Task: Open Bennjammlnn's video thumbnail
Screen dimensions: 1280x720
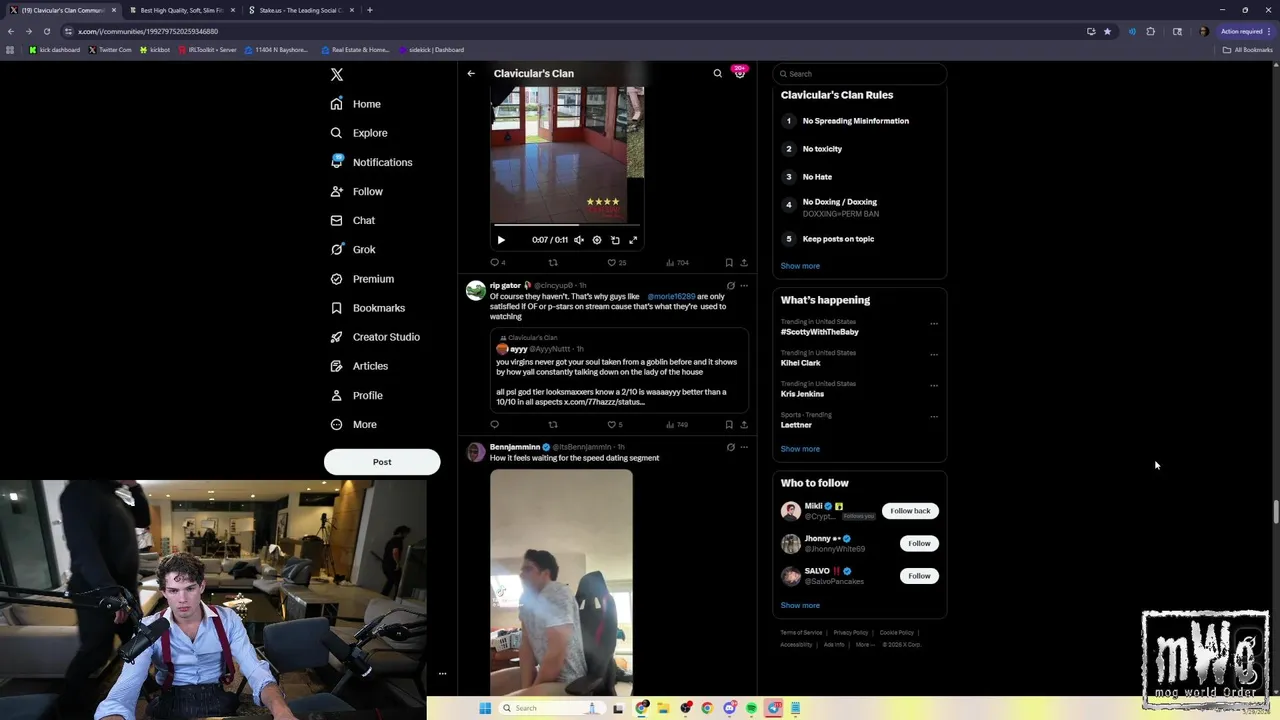Action: [x=561, y=582]
